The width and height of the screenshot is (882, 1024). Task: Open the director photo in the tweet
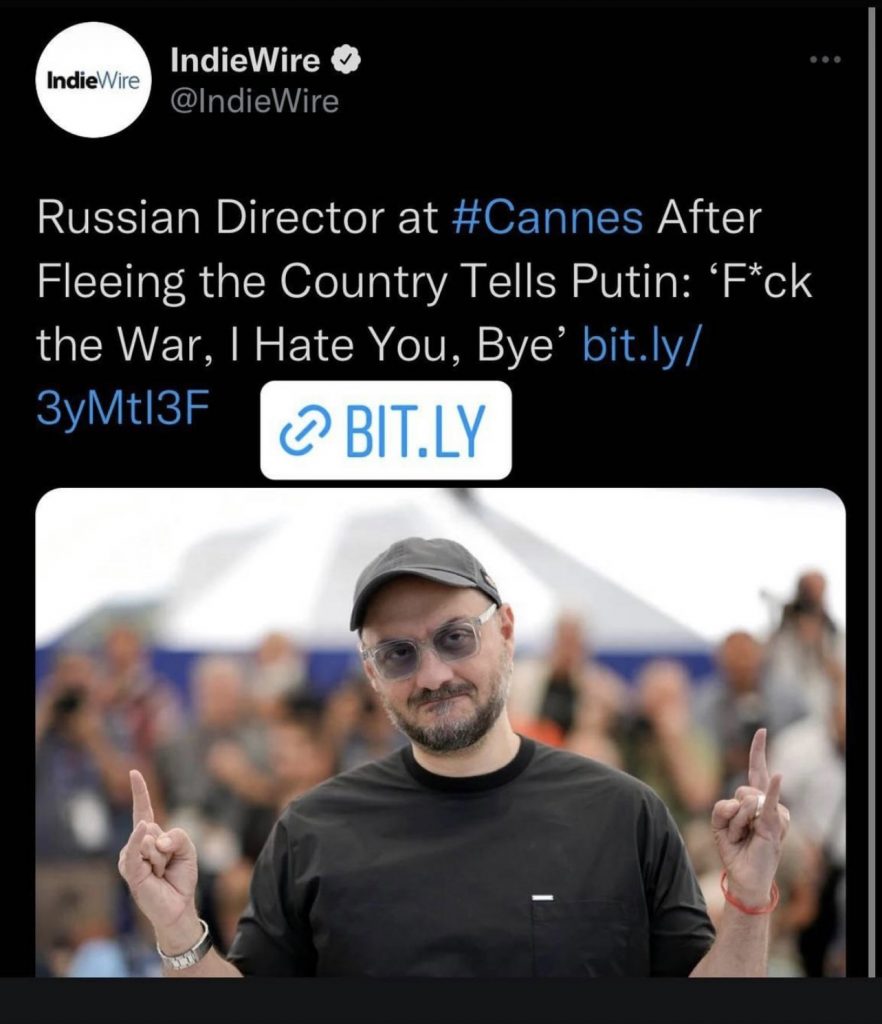pyautogui.click(x=441, y=732)
